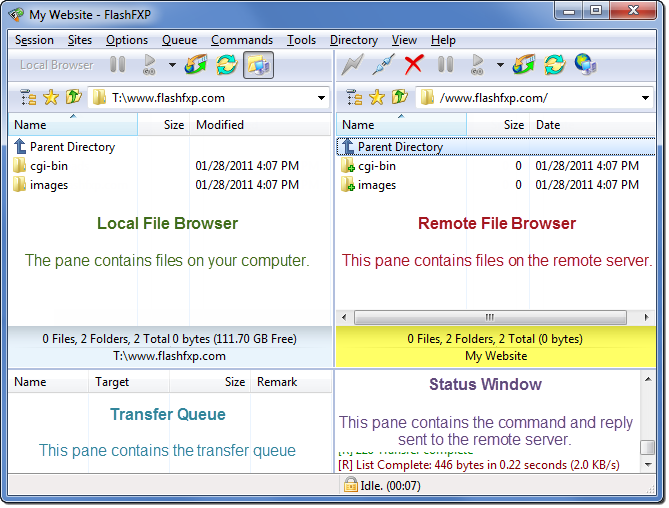Screen dimensions: 669x508
Task: Expand the T:\www.flashfxp.com path dropdown
Action: click(x=321, y=98)
